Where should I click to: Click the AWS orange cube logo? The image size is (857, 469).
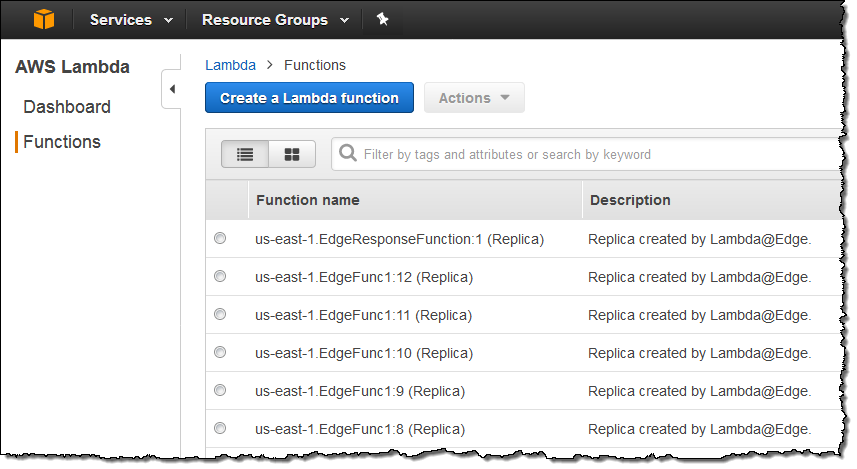[x=44, y=19]
